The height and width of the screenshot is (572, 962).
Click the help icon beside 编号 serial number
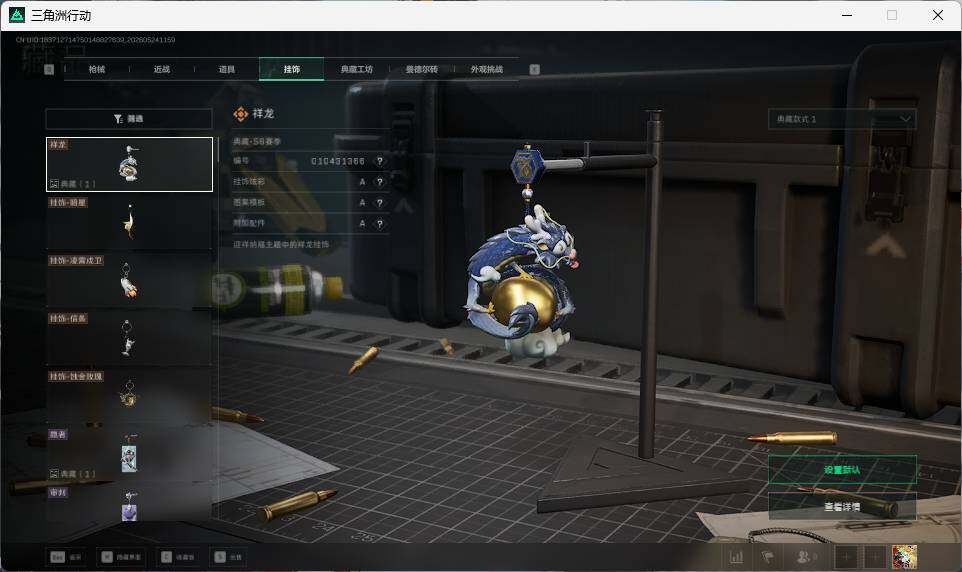(x=380, y=161)
